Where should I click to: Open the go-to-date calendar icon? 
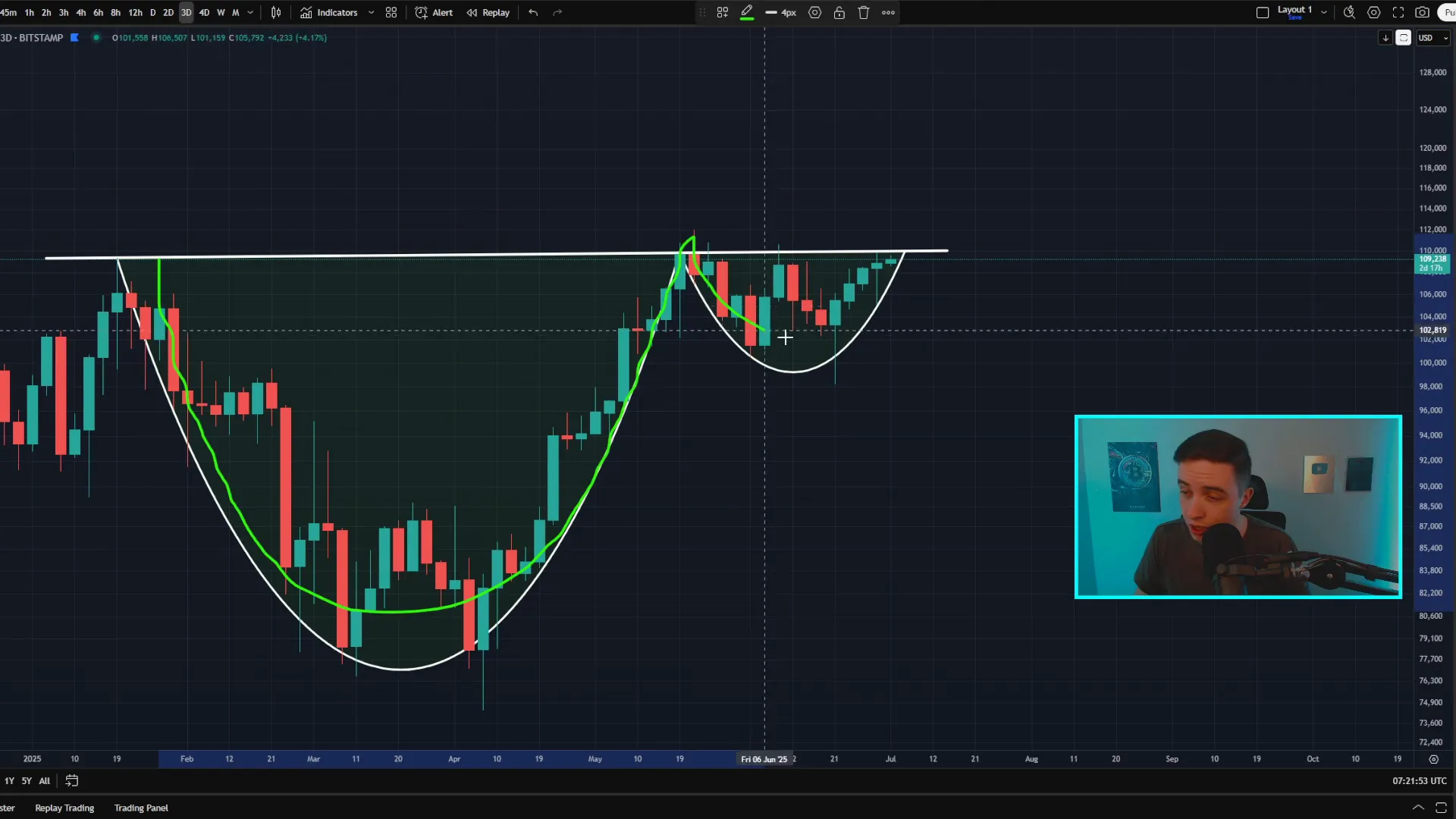pos(72,780)
